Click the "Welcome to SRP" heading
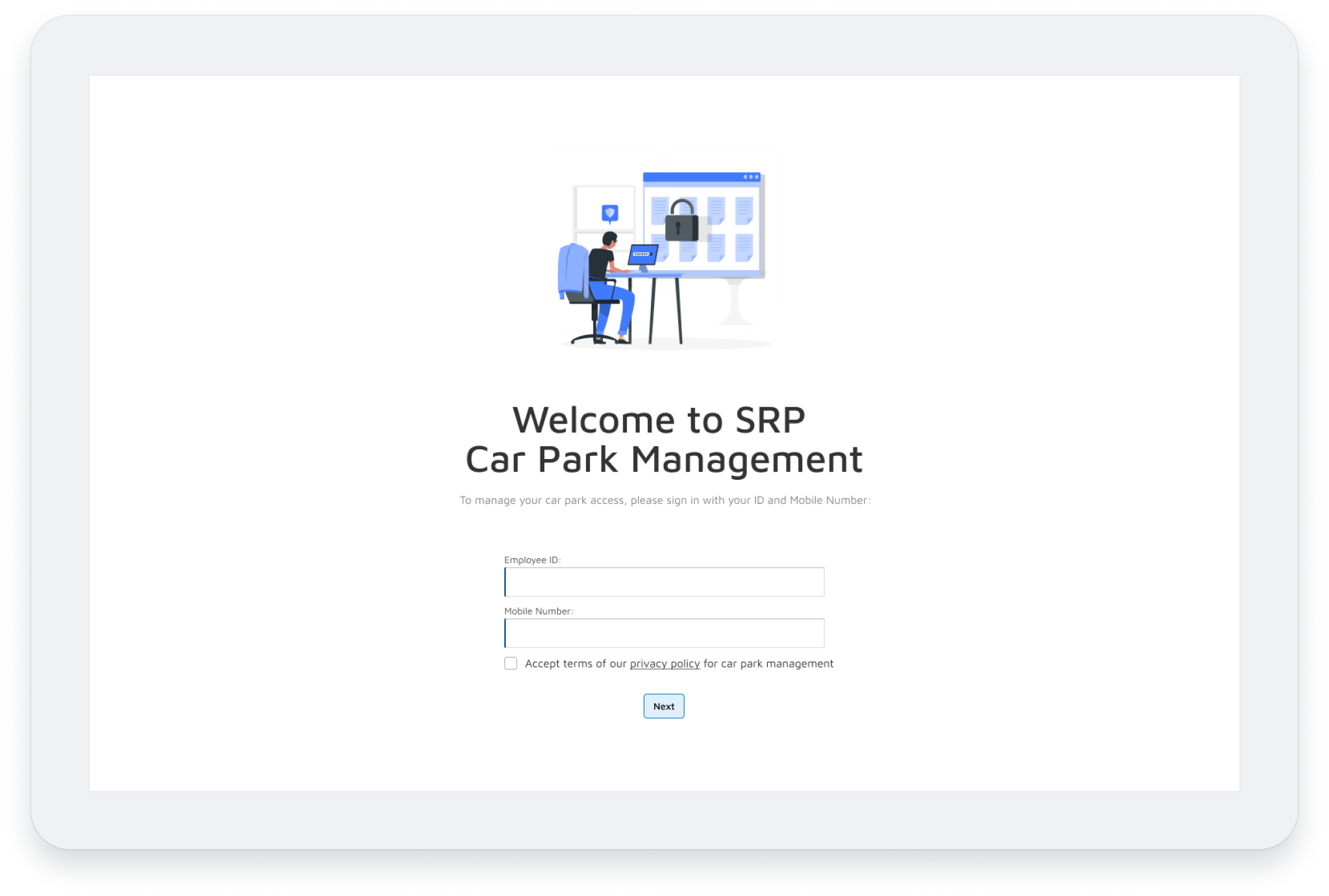The width and height of the screenshot is (1329, 896). pos(659,420)
